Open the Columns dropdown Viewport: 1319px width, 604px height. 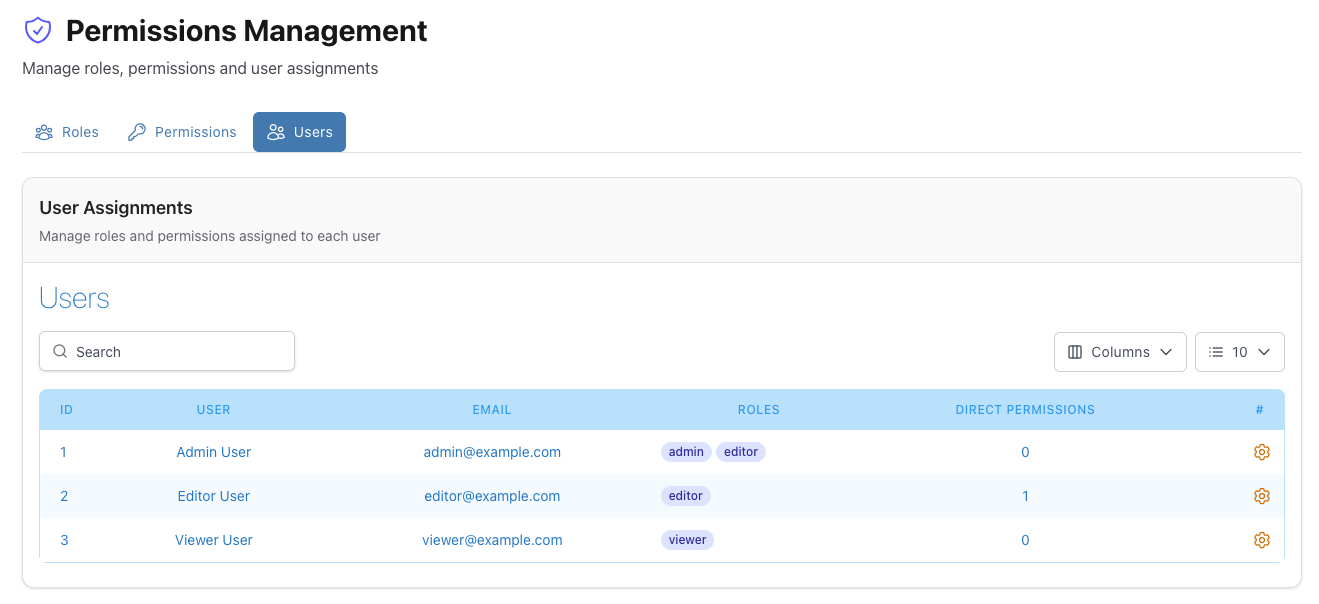(1120, 351)
